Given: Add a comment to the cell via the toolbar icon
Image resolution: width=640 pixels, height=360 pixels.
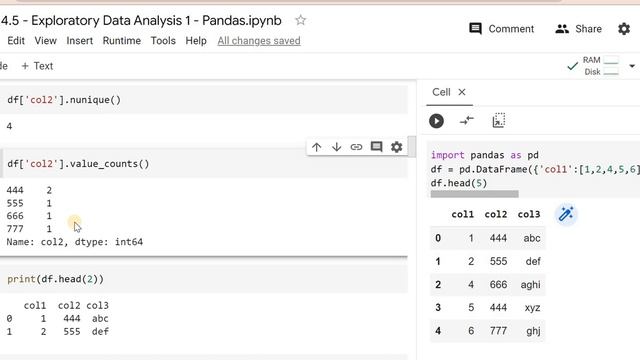Looking at the screenshot, I should (376, 147).
